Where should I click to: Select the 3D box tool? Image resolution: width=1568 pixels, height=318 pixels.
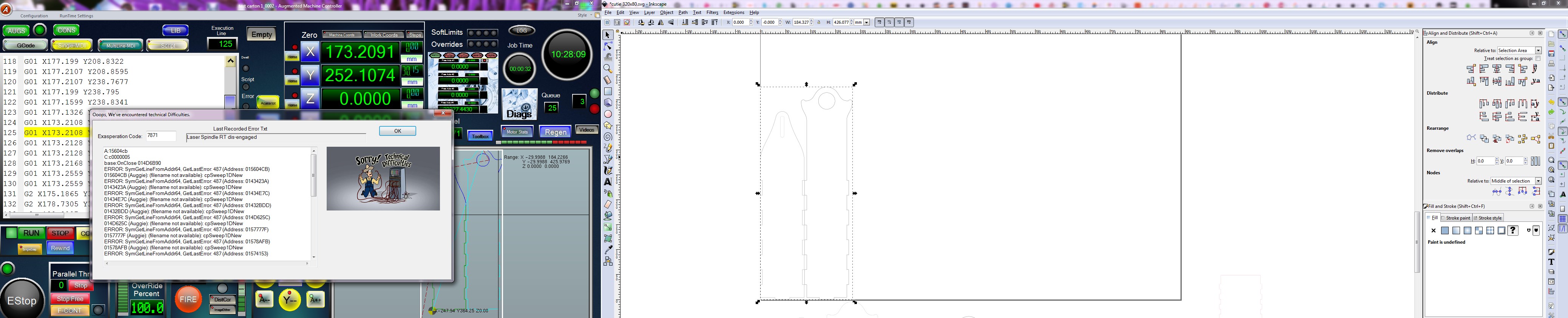click(608, 103)
